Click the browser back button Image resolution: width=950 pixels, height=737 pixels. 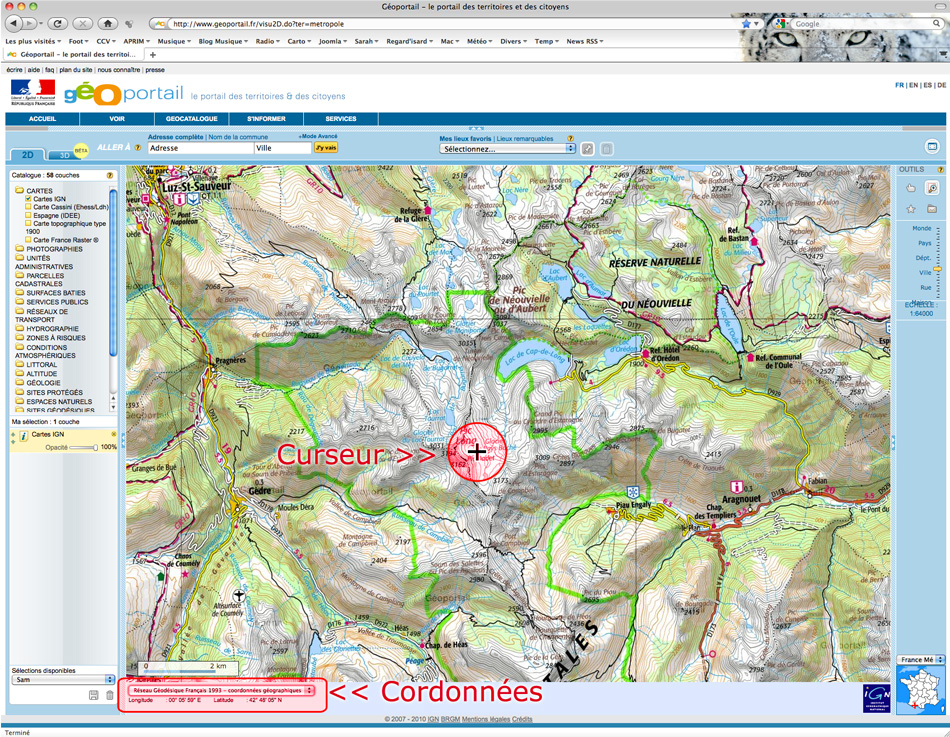pyautogui.click(x=15, y=24)
